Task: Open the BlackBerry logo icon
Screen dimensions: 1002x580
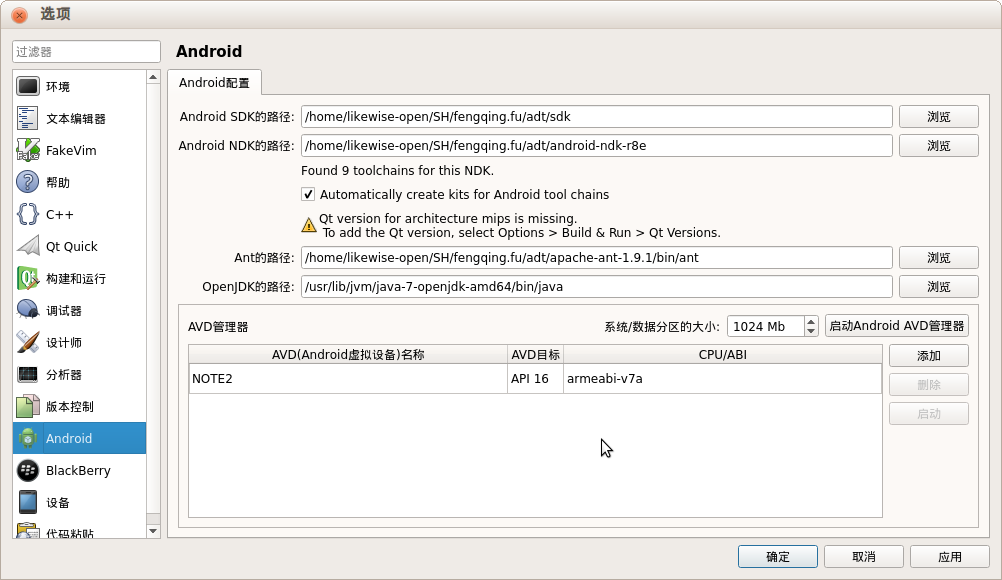Action: click(27, 470)
